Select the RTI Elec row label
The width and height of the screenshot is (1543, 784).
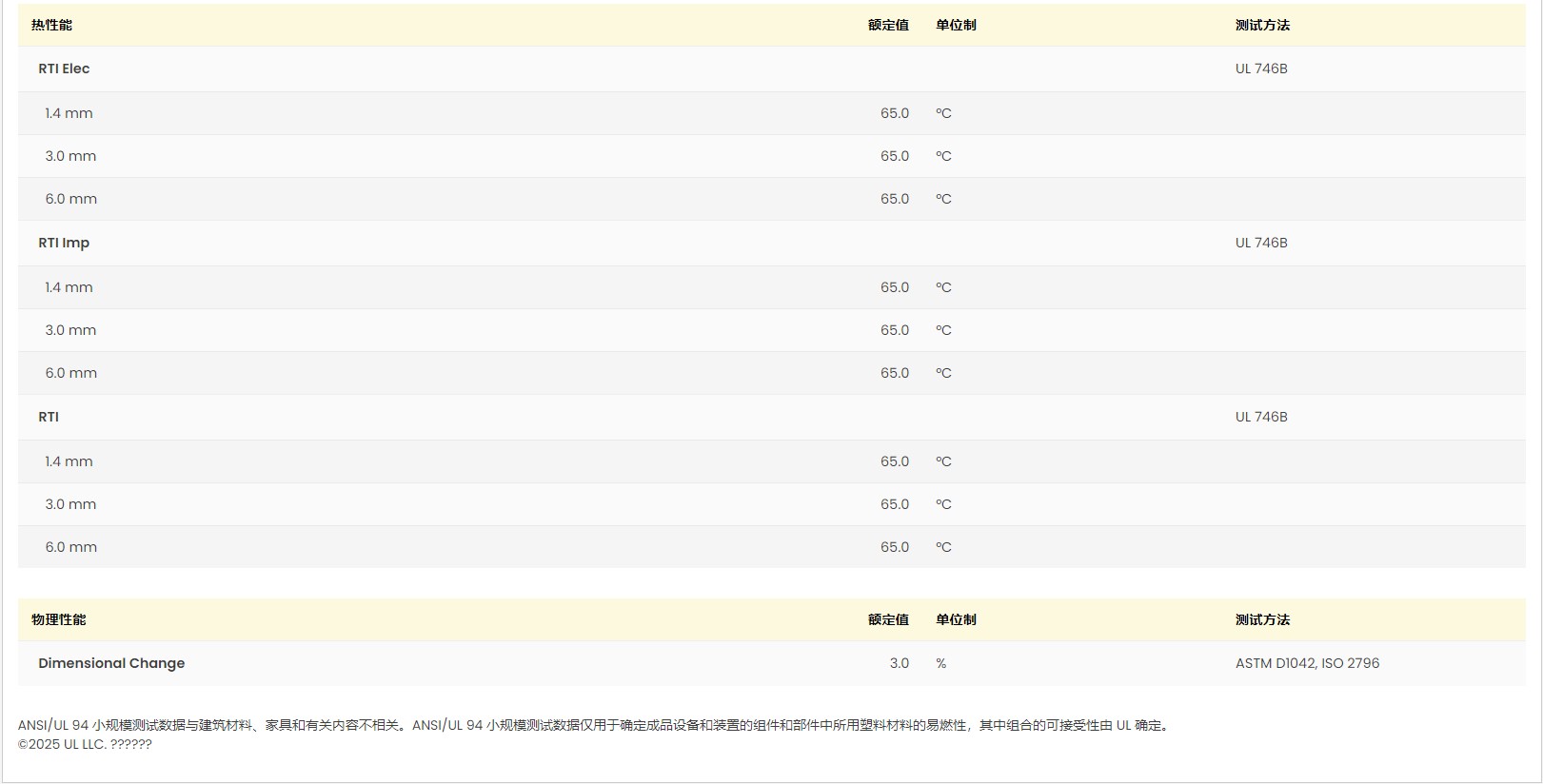tap(64, 69)
